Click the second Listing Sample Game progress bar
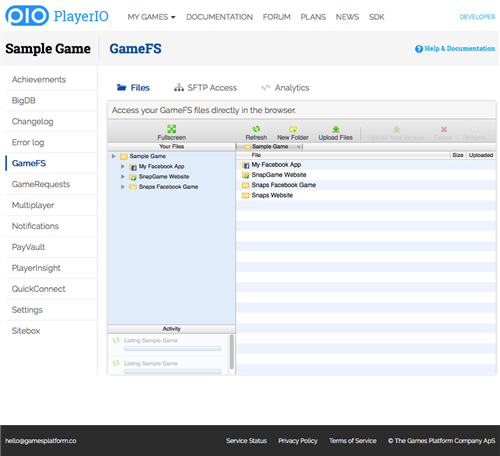 (x=173, y=371)
